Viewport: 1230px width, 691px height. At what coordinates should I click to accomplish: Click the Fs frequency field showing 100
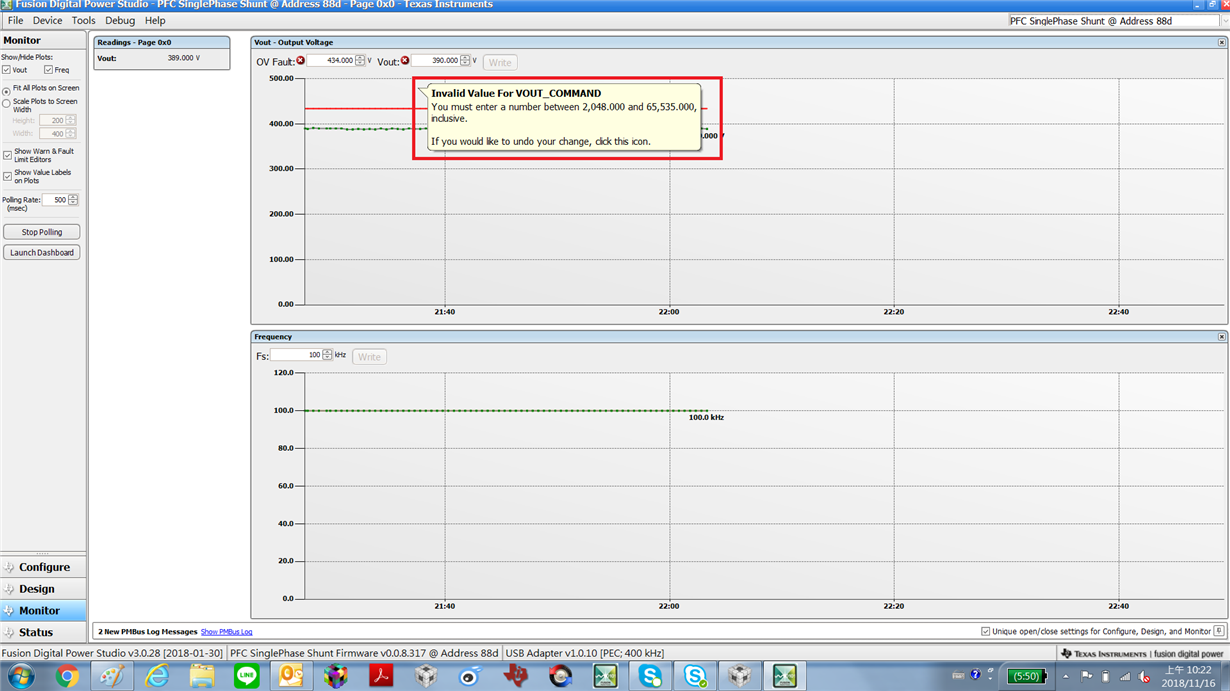tap(297, 355)
